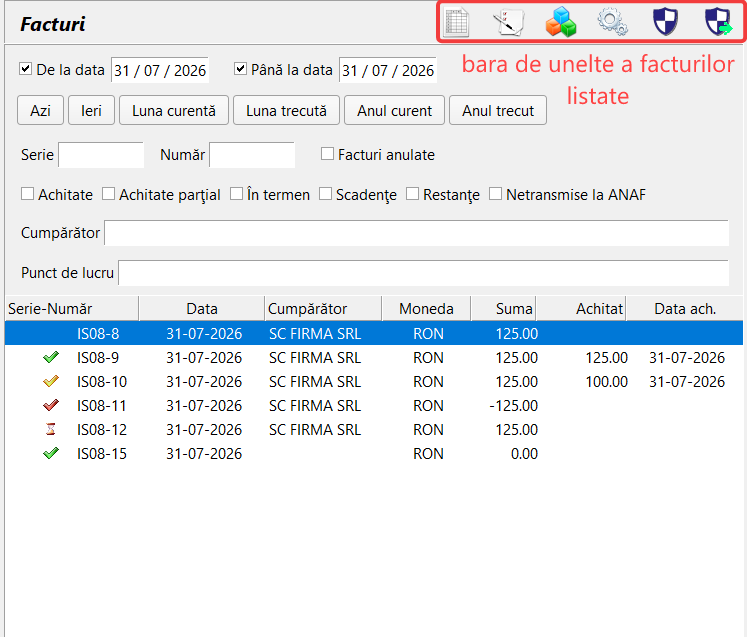Open the spreadsheet list report icon
Screen dimensions: 747x637
(x=456, y=22)
